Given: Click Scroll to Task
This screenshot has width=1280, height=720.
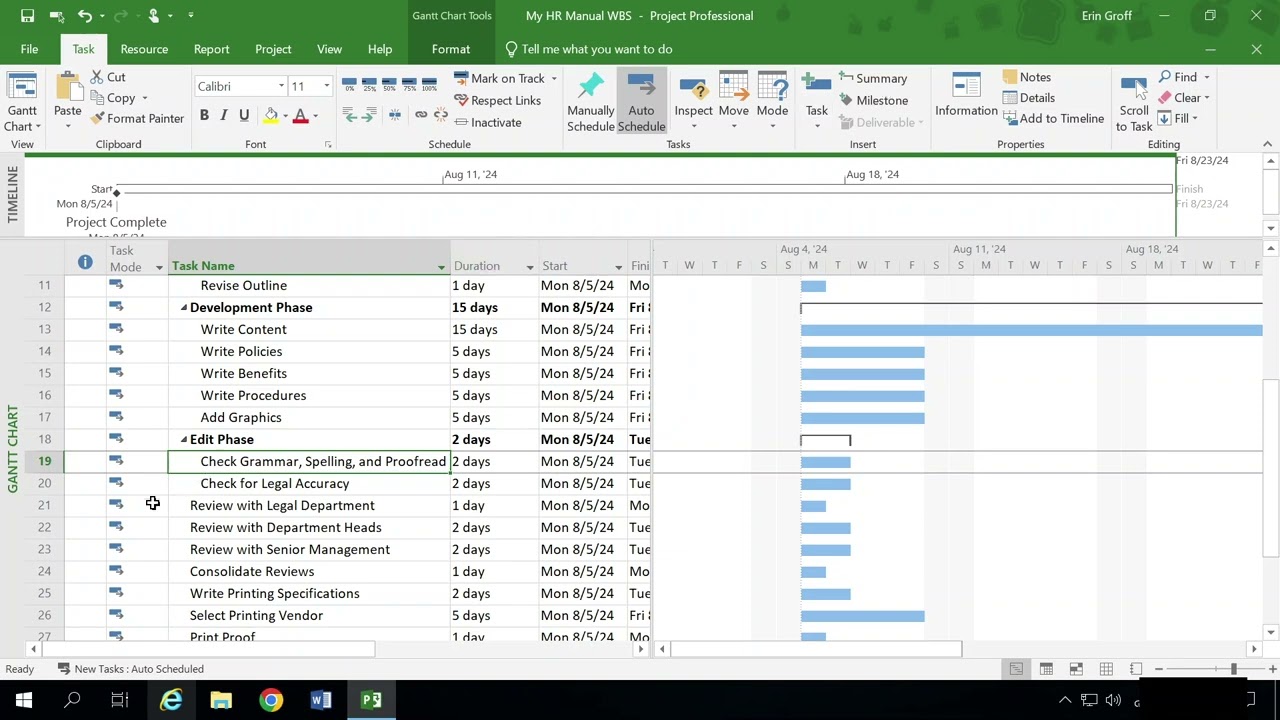Looking at the screenshot, I should pyautogui.click(x=1134, y=102).
